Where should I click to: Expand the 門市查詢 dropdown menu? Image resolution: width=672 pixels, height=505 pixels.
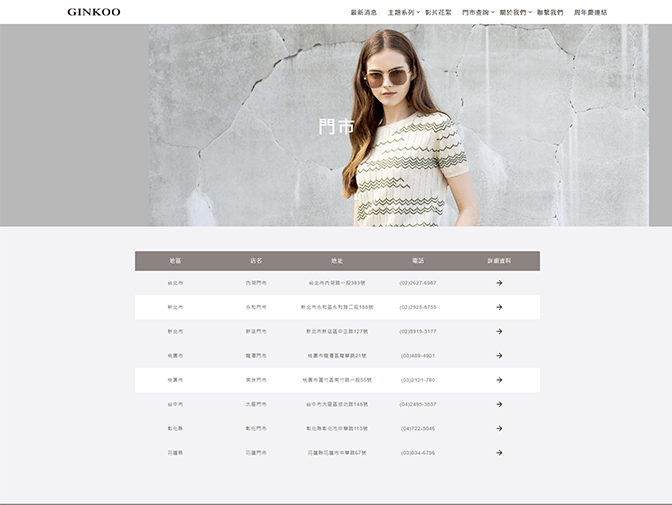[478, 13]
